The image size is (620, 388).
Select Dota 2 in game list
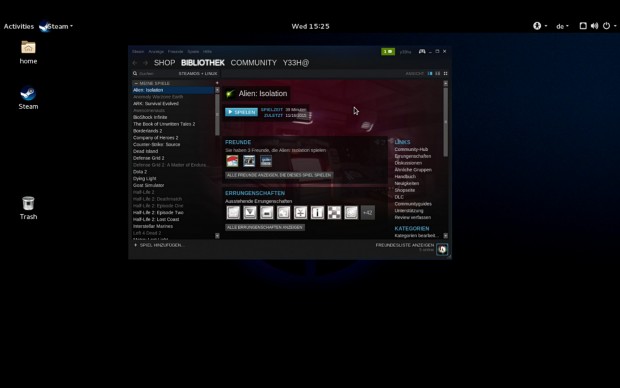pyautogui.click(x=140, y=172)
